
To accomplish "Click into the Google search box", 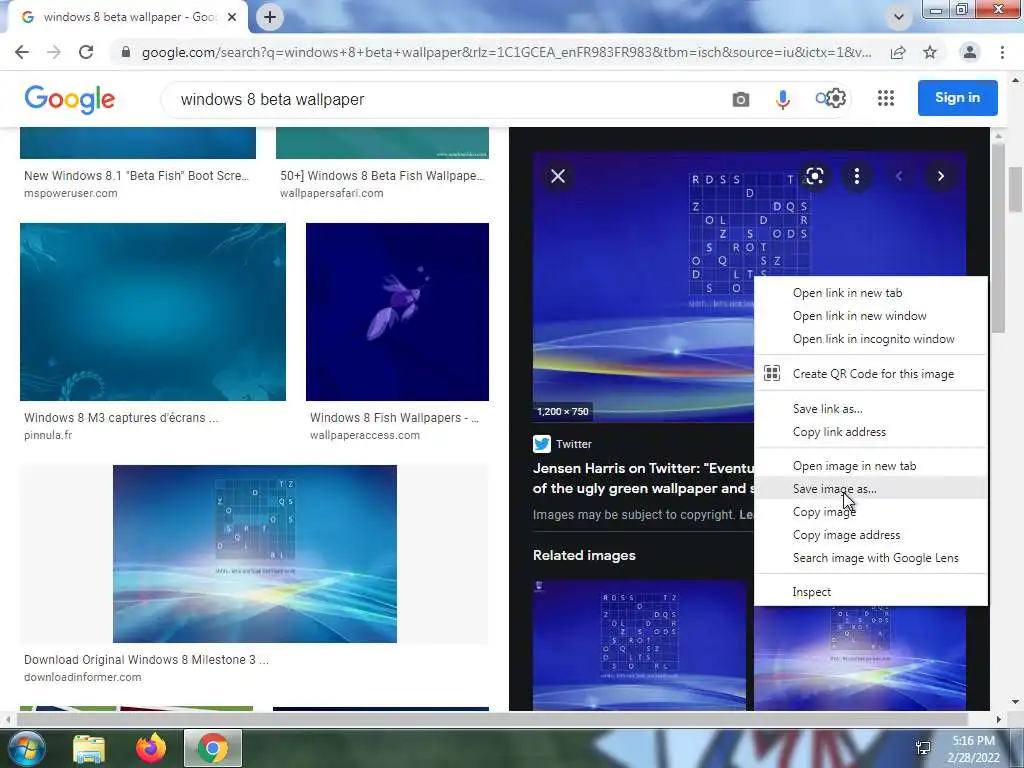I will tap(444, 99).
